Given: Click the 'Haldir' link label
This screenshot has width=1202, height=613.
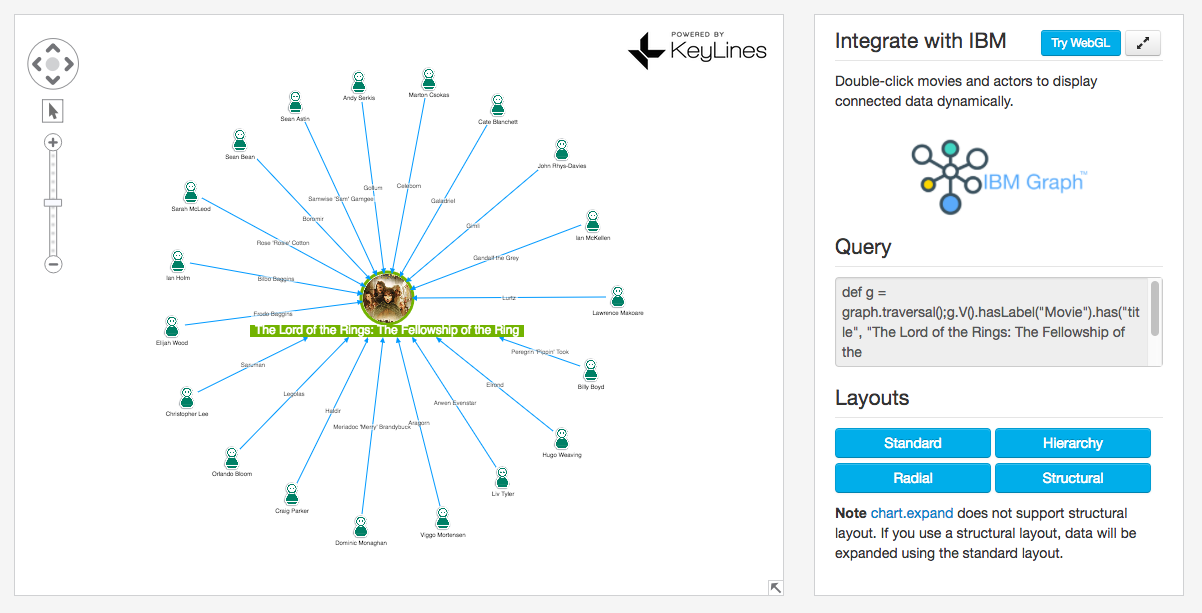Looking at the screenshot, I should point(333,411).
